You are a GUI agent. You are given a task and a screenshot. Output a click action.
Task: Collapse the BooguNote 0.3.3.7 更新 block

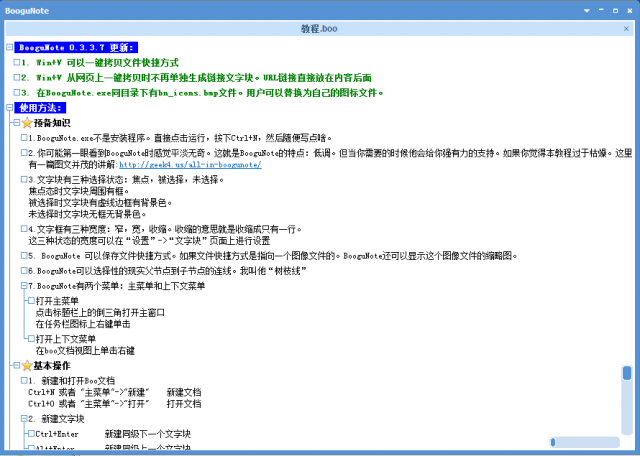click(10, 47)
